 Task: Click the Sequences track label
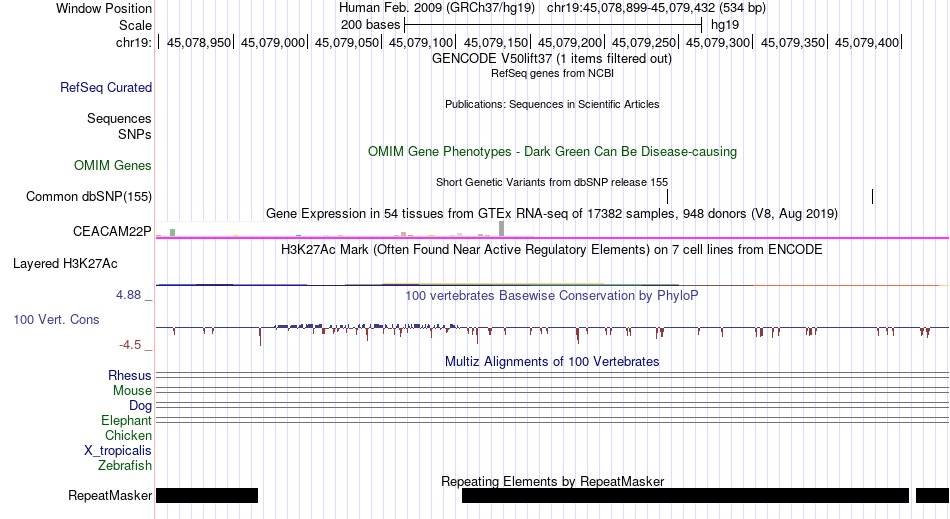[119, 118]
